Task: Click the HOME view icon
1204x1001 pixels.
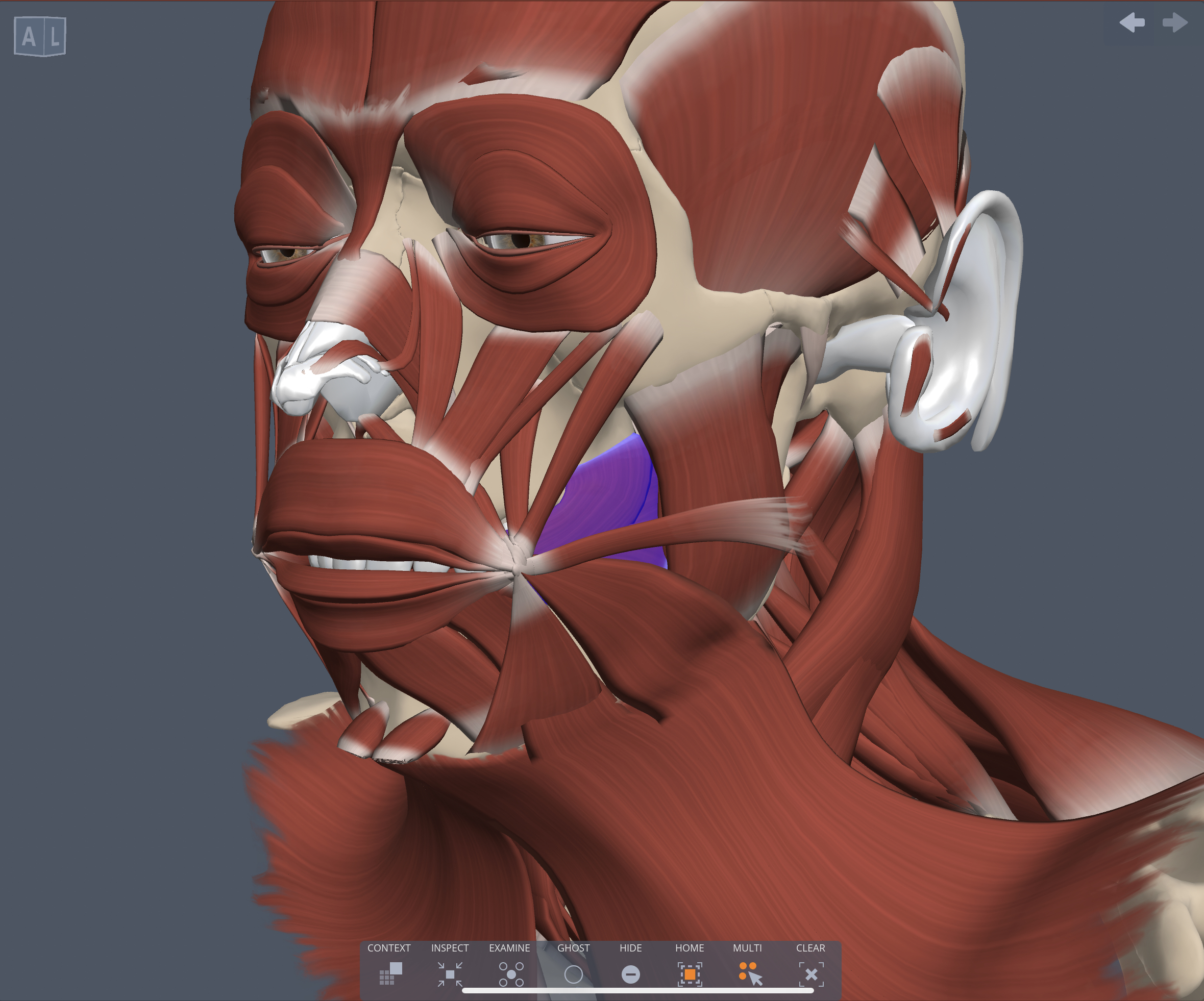Action: click(690, 974)
